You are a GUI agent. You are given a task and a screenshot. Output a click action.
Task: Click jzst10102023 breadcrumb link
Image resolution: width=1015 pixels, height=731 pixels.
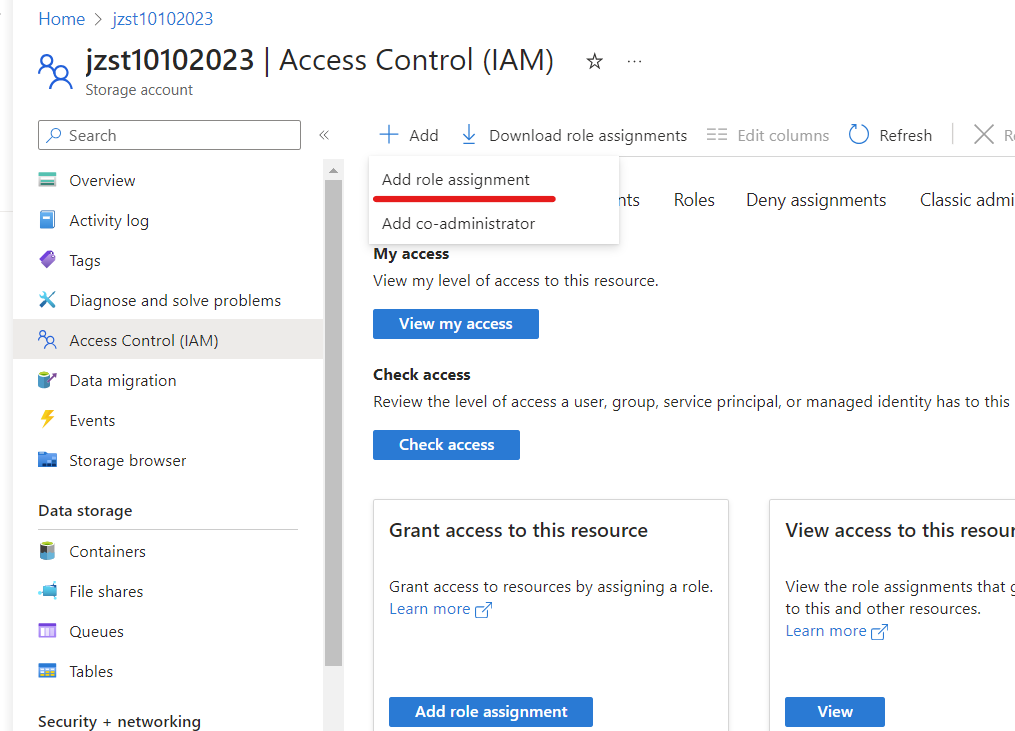click(x=162, y=19)
